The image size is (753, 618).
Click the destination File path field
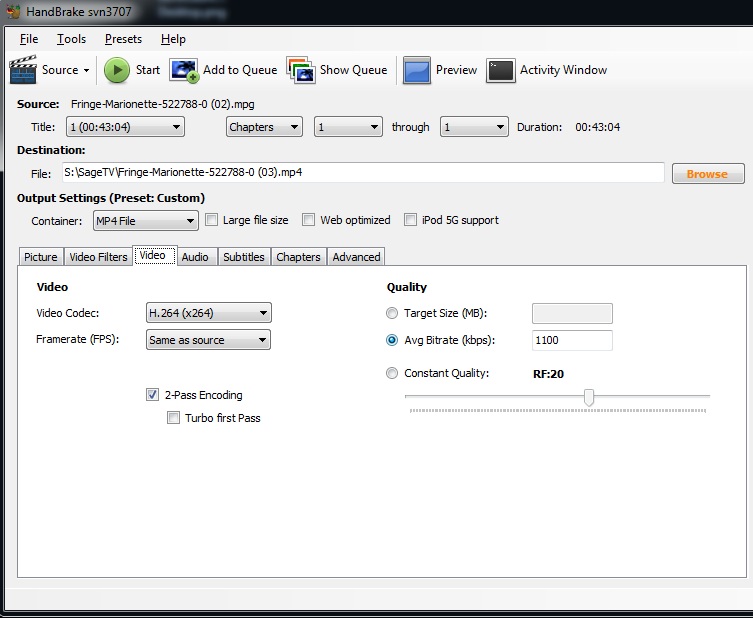click(363, 172)
